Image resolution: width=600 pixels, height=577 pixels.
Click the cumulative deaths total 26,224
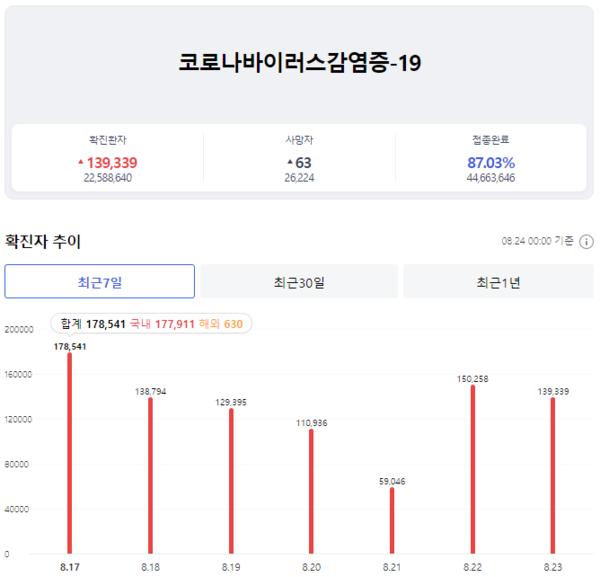[x=299, y=178]
